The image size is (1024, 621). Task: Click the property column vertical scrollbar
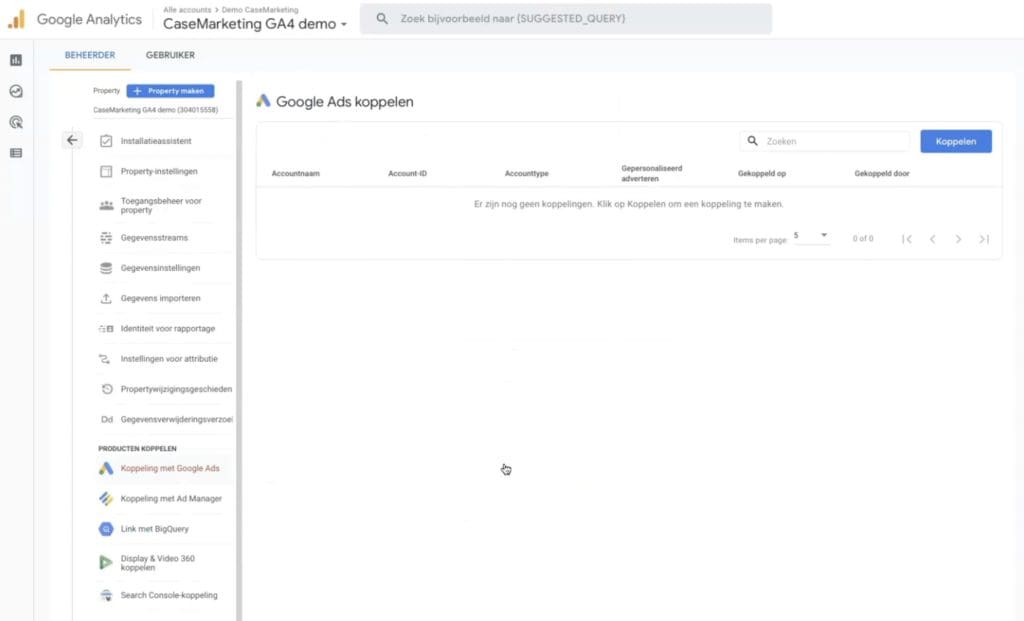click(x=239, y=351)
